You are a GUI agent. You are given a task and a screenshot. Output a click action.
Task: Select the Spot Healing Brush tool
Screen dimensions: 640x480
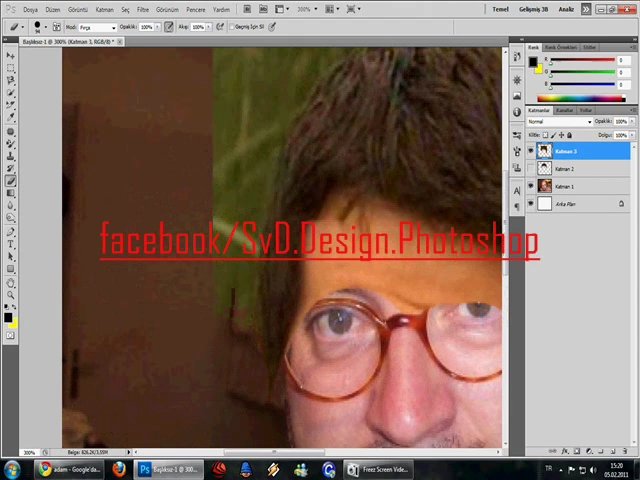[11, 131]
